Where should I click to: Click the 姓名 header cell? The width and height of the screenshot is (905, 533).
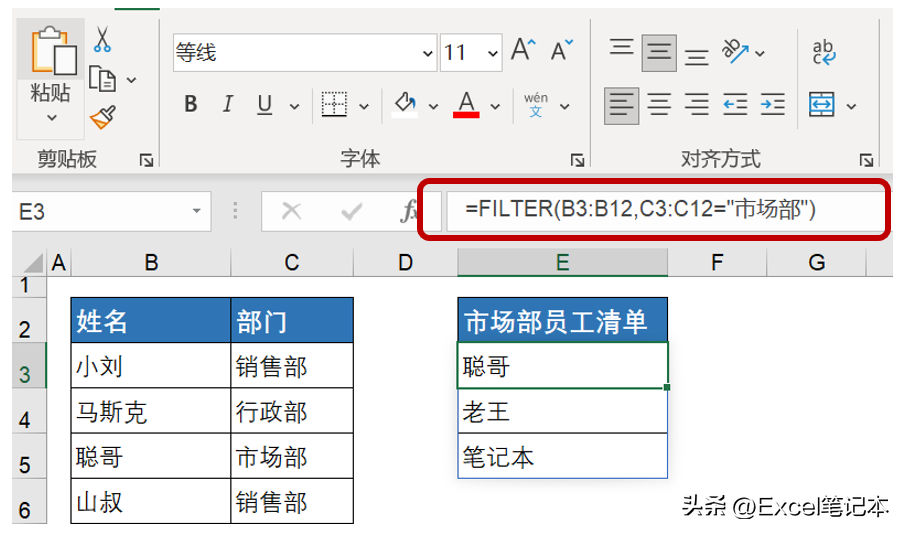[151, 320]
